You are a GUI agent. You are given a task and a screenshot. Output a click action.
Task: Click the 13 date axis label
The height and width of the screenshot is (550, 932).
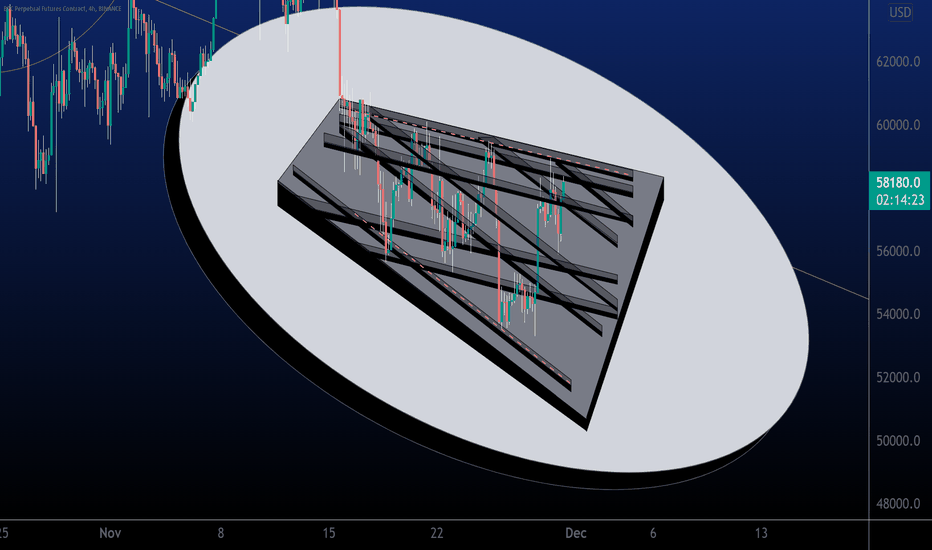(x=761, y=533)
